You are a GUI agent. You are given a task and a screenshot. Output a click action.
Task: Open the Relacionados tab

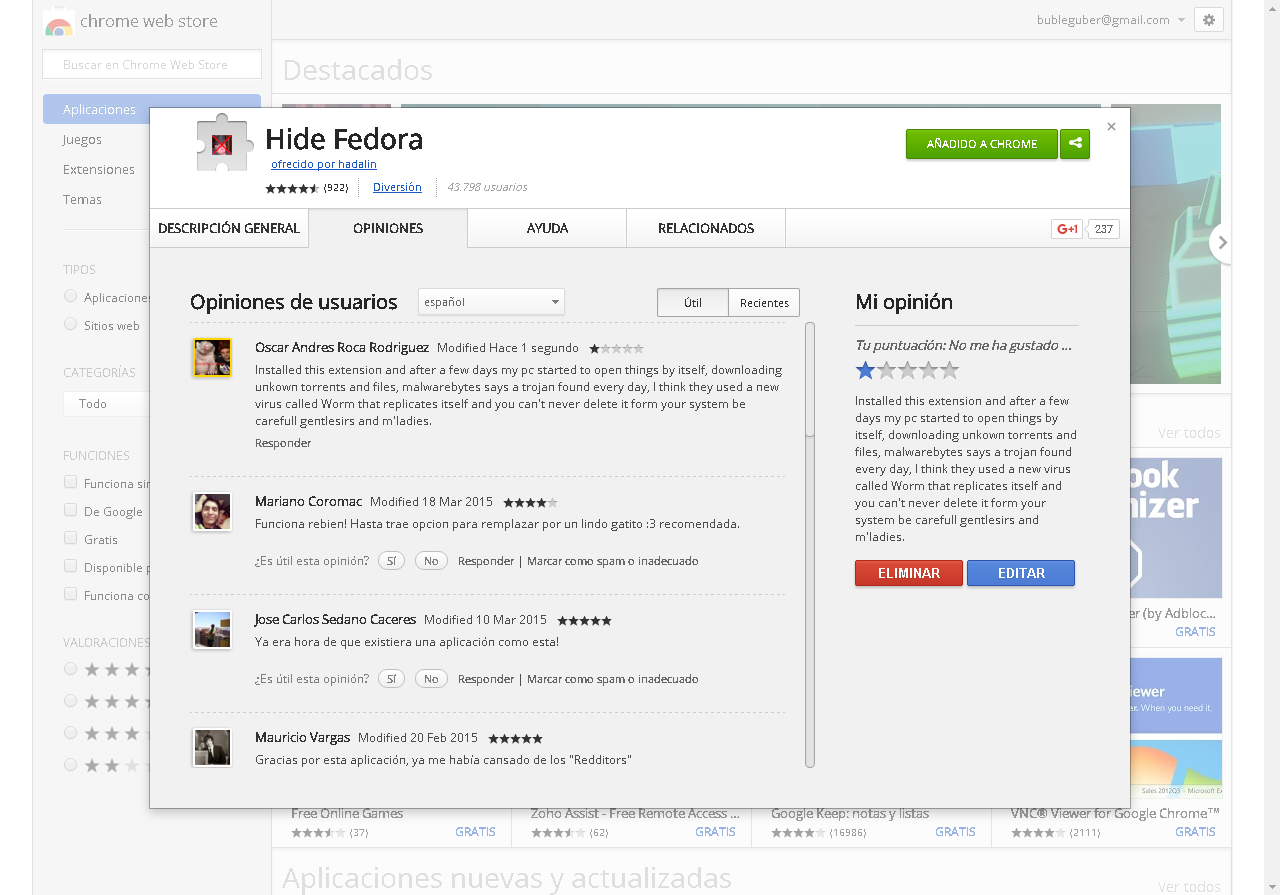coord(706,228)
